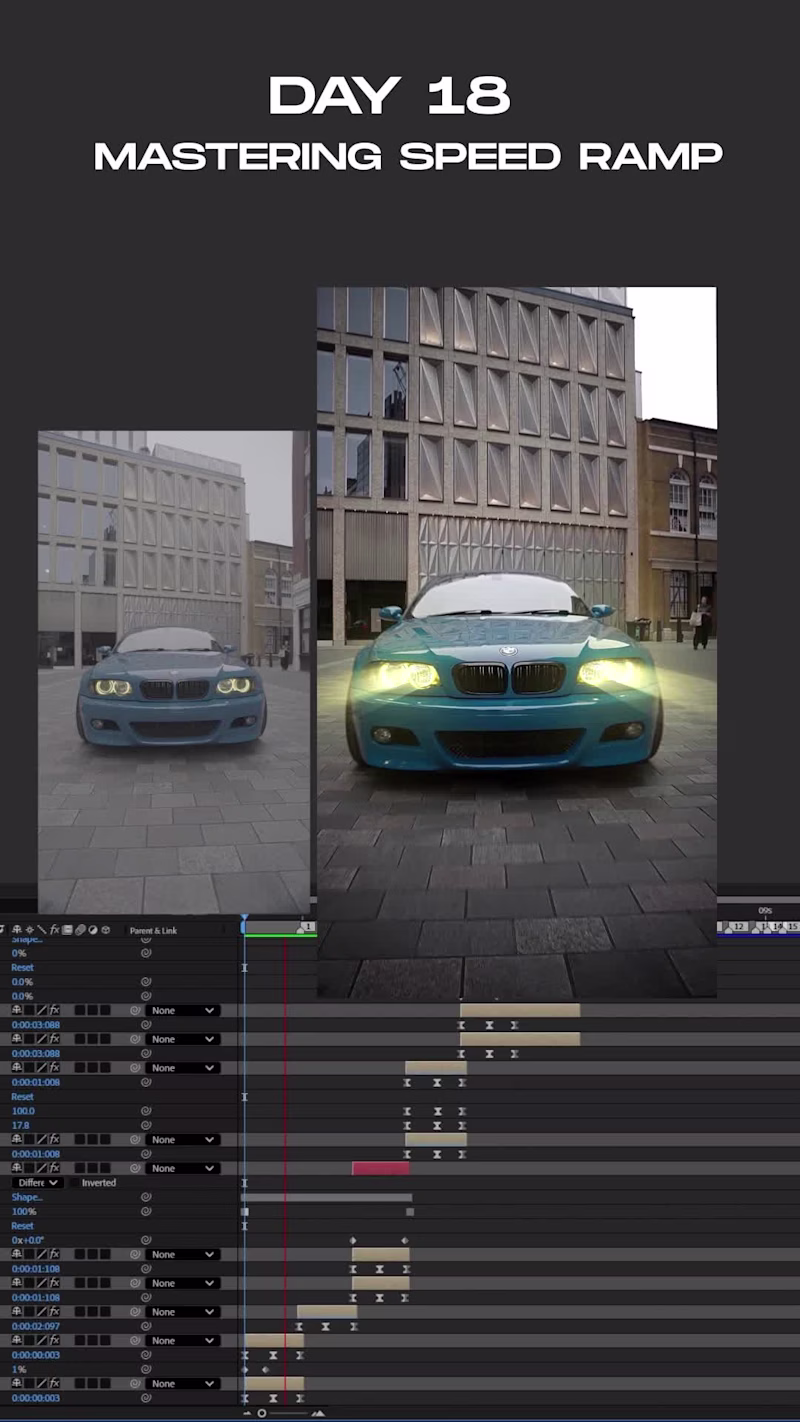
Task: Click the Shy switch column header icon
Action: [17, 930]
